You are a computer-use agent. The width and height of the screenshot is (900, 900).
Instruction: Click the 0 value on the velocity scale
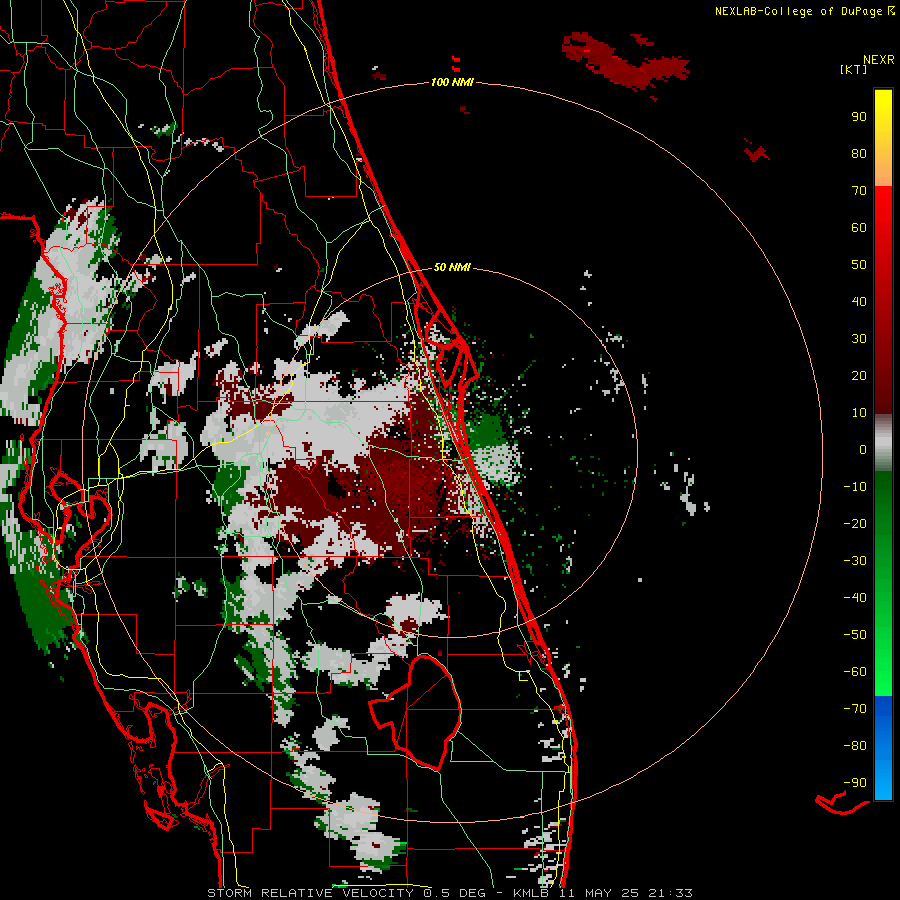(863, 450)
